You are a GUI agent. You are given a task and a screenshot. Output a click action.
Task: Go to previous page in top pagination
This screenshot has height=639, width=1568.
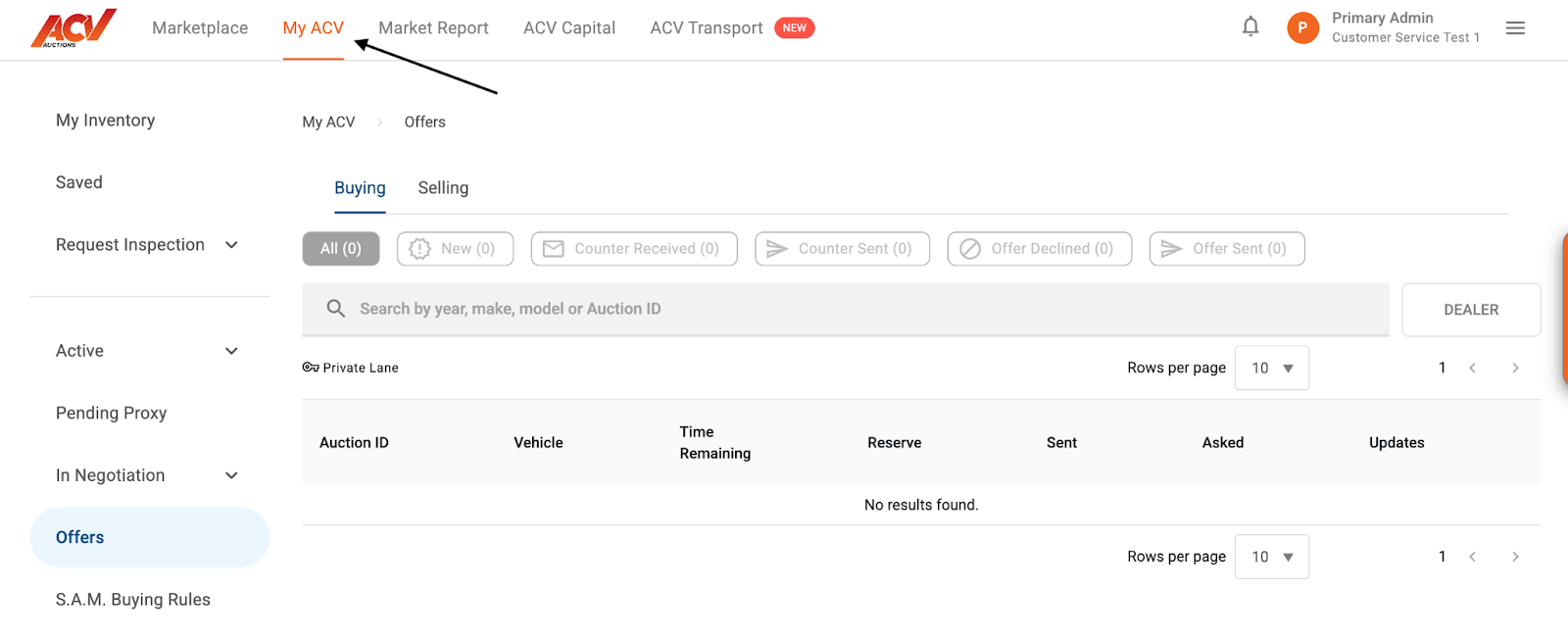pos(1472,368)
